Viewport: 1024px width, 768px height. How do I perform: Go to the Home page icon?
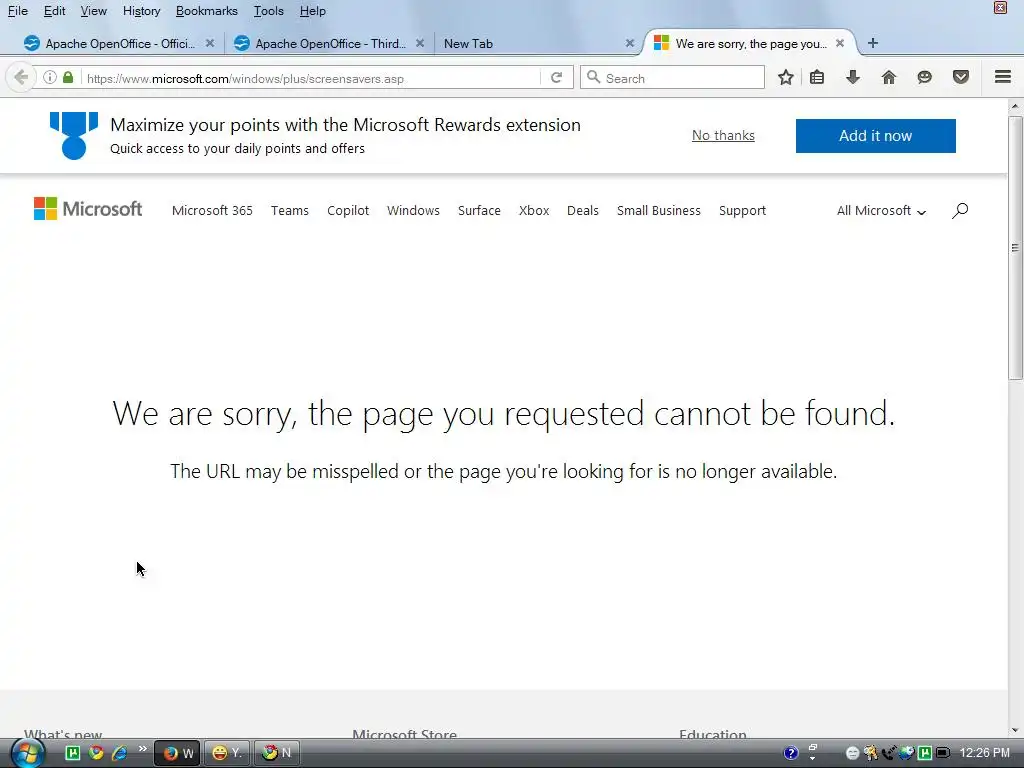(888, 78)
